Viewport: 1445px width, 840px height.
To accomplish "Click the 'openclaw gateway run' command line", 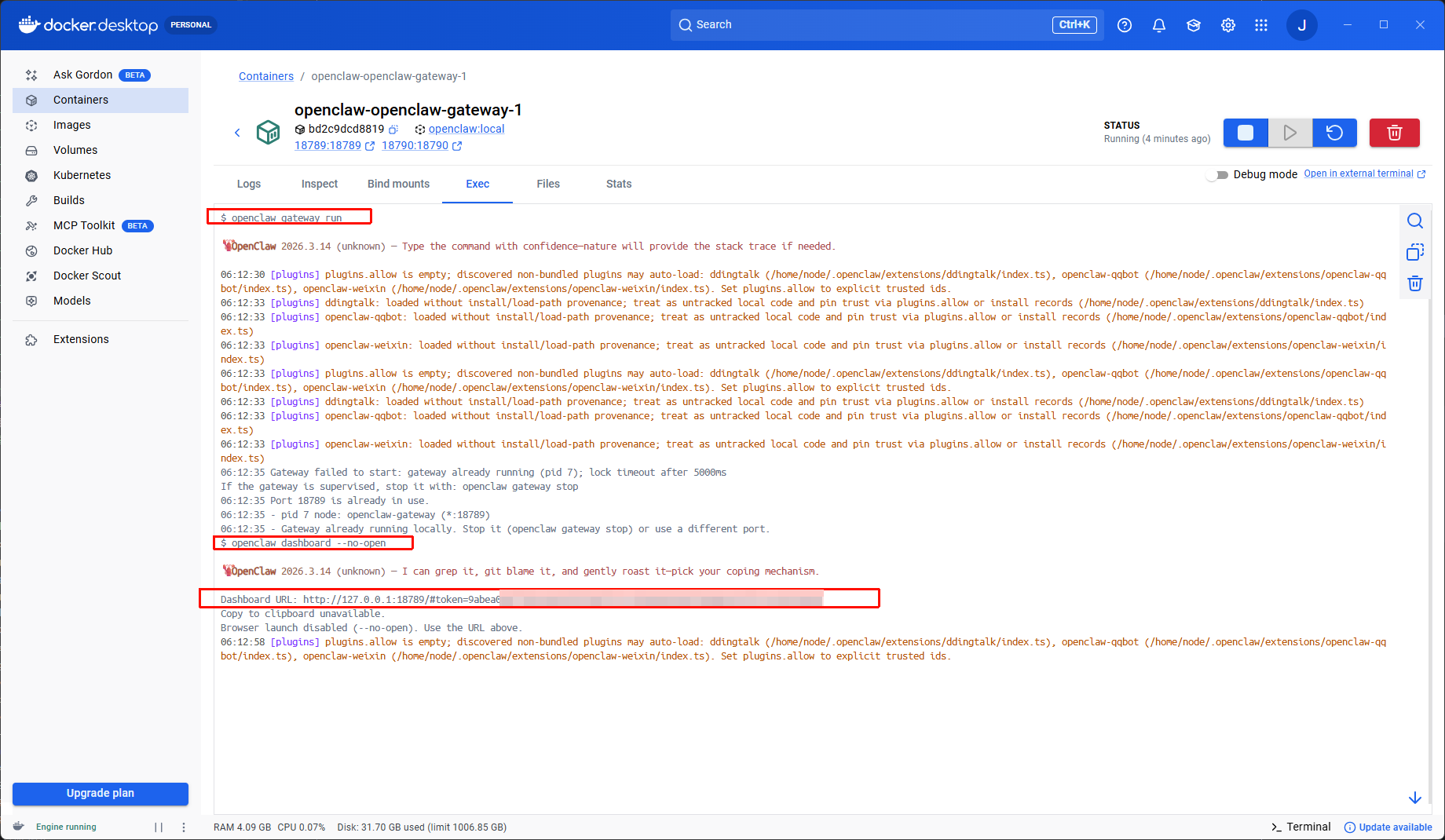I will coord(281,217).
